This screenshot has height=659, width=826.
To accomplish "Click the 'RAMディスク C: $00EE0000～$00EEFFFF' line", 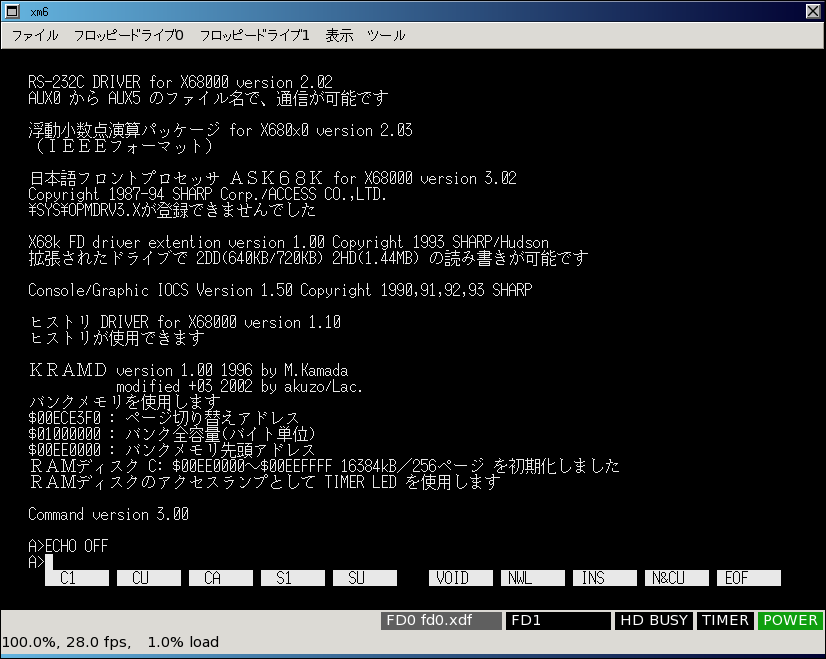I will (324, 466).
